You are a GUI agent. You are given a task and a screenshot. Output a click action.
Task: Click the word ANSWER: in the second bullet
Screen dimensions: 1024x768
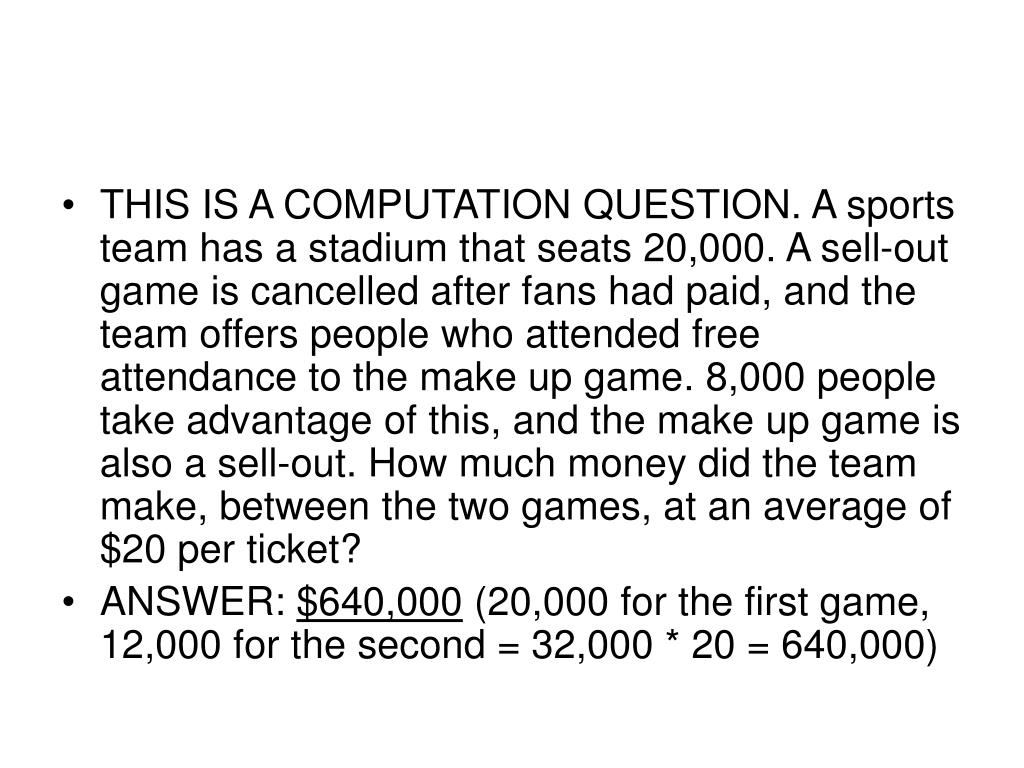[193, 601]
